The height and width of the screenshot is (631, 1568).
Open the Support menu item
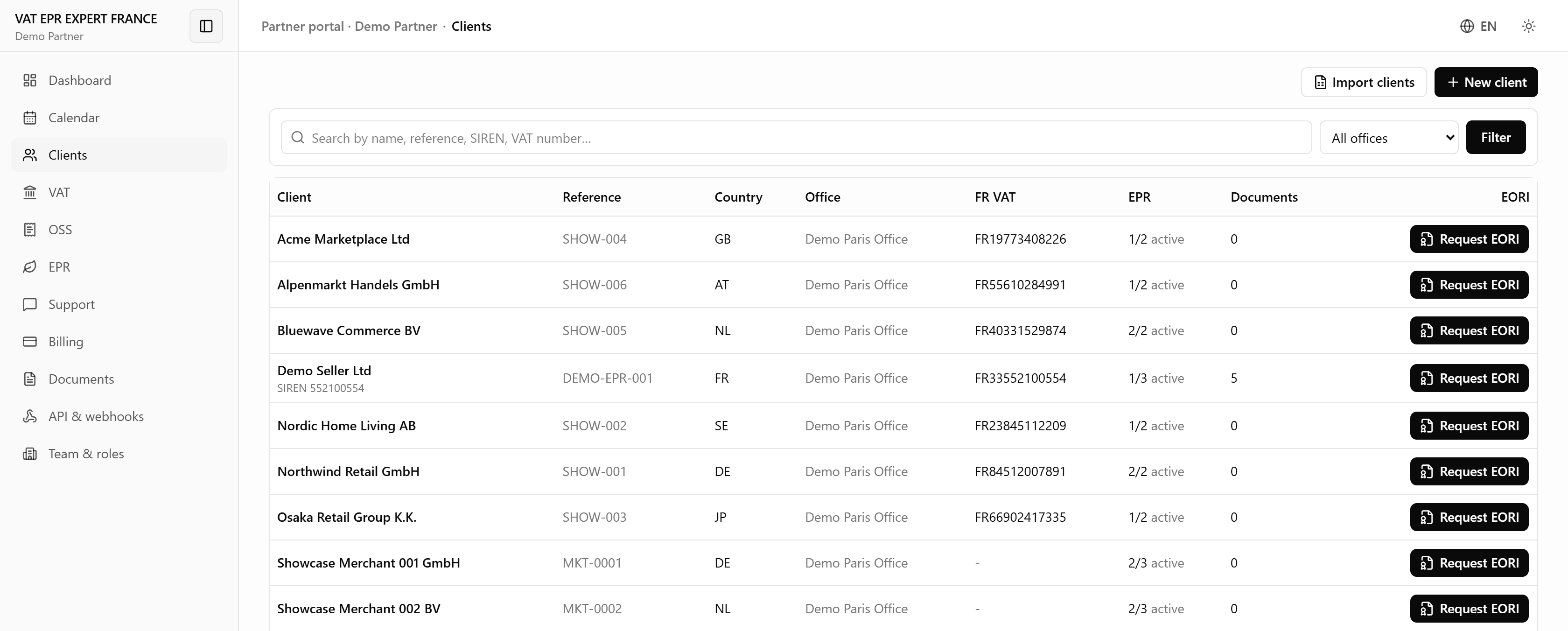pyautogui.click(x=119, y=304)
